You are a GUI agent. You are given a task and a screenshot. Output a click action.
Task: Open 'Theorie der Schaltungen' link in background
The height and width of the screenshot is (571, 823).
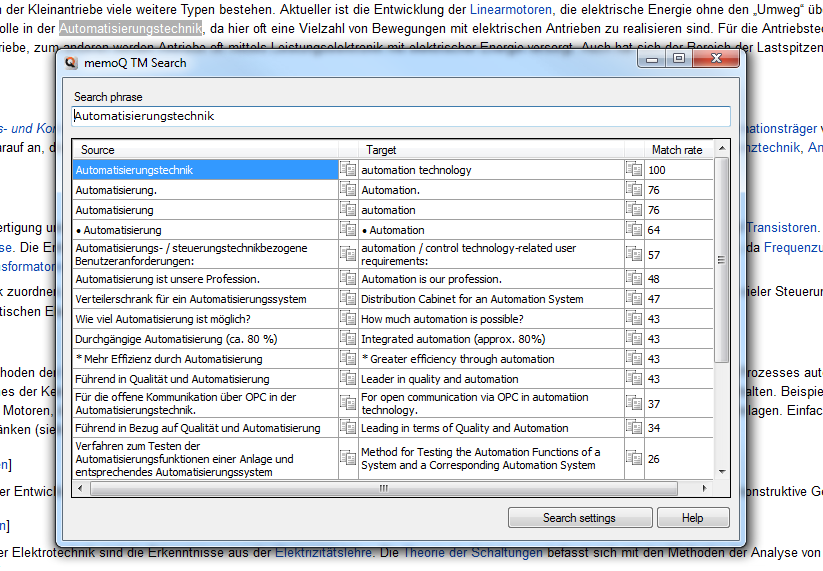pos(473,552)
